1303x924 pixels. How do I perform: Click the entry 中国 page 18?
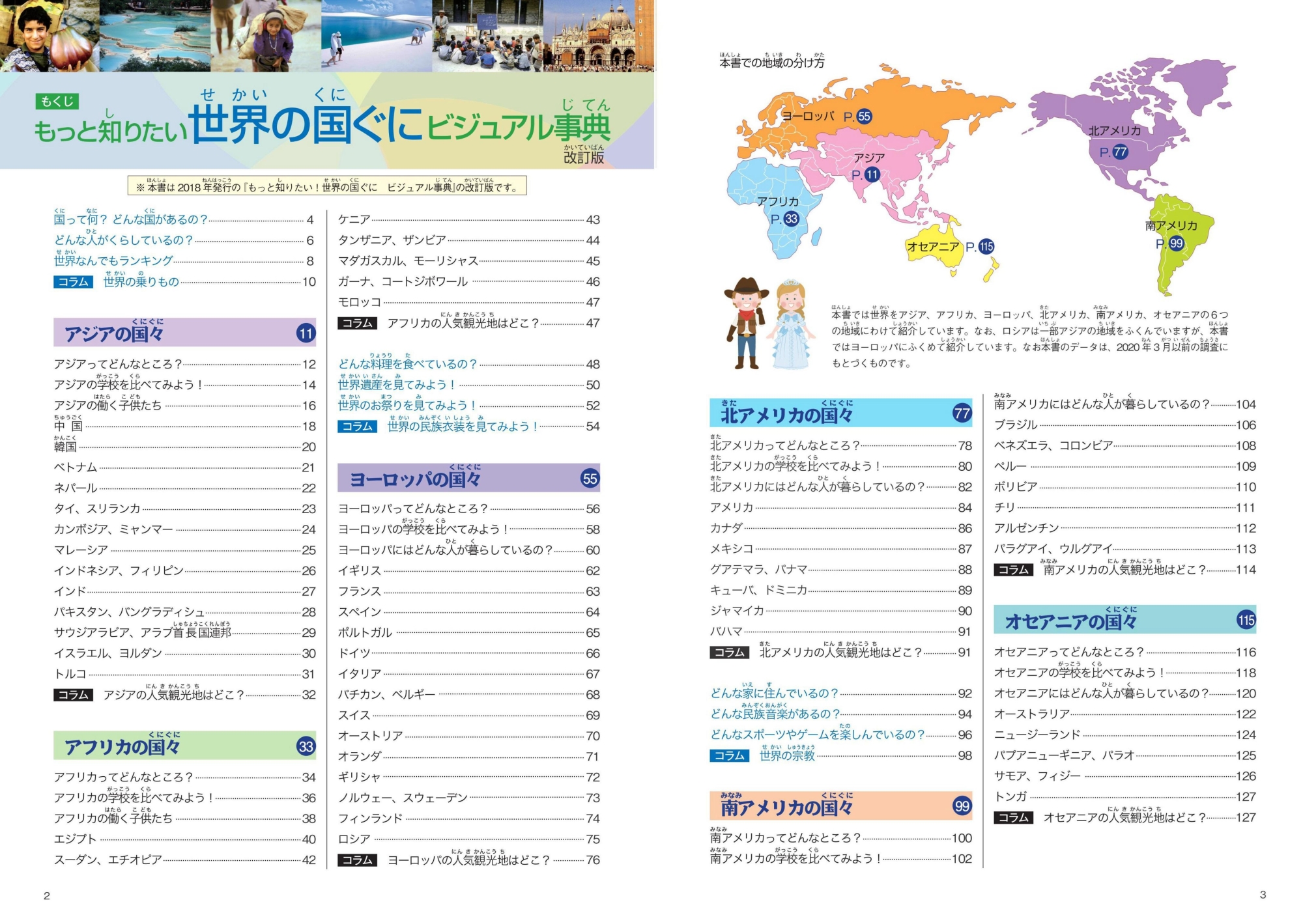[x=184, y=426]
